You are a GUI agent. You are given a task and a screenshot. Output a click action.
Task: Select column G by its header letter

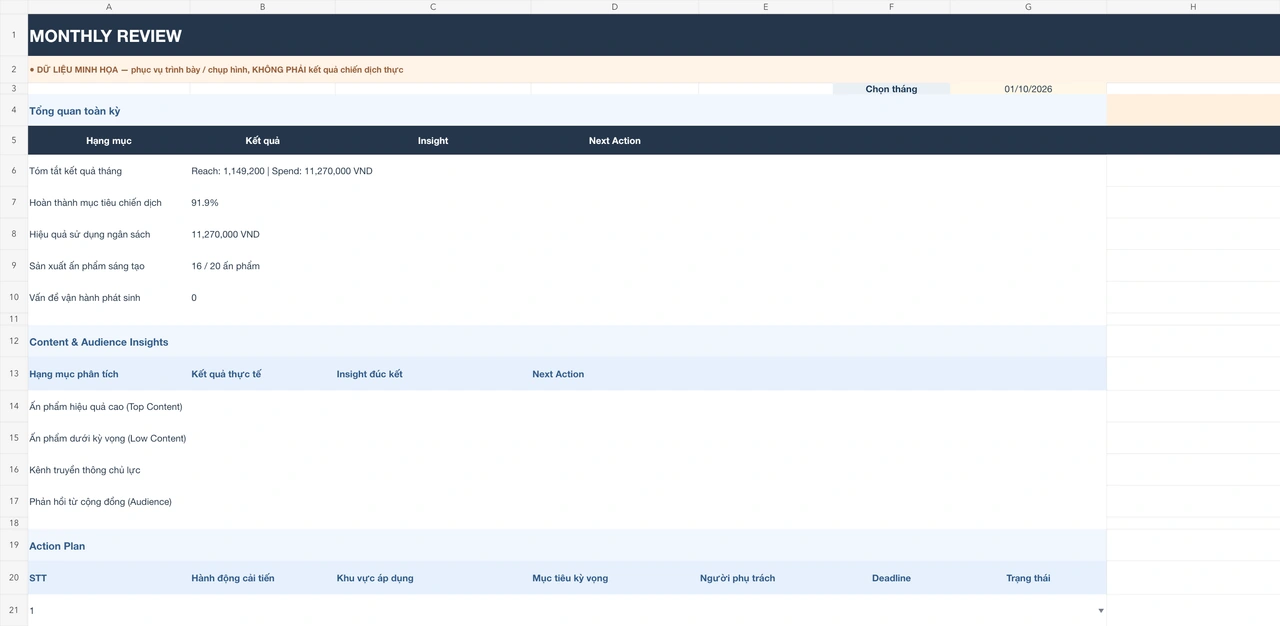click(1028, 7)
